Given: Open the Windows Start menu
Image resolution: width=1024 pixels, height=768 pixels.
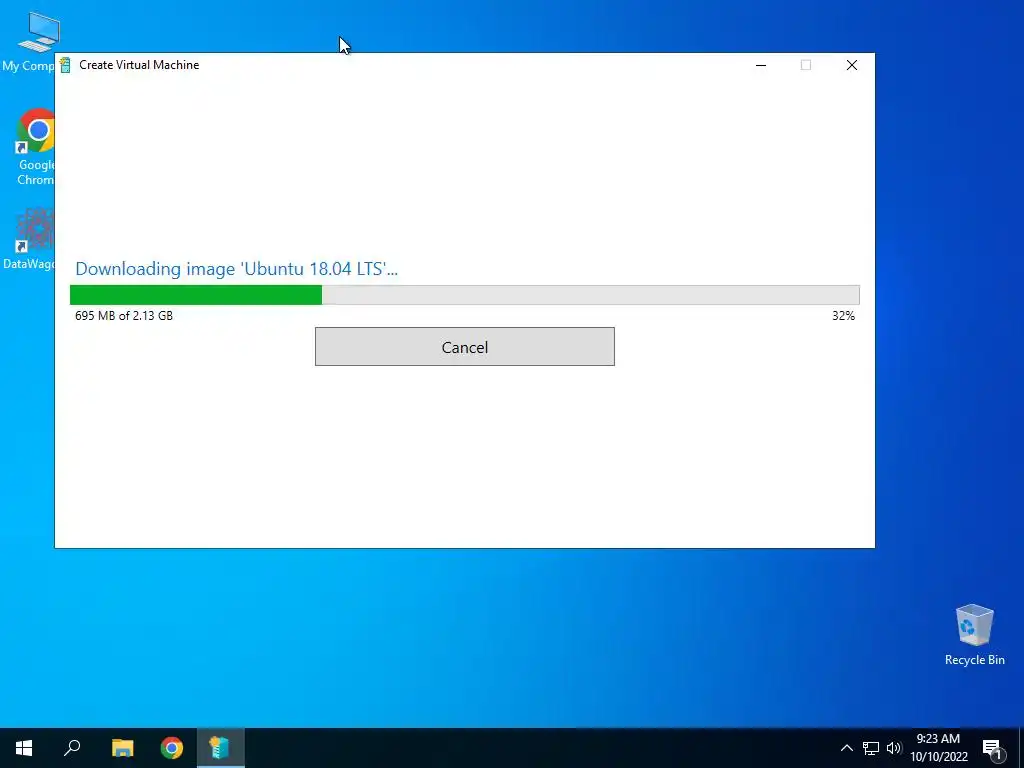Looking at the screenshot, I should (24, 748).
